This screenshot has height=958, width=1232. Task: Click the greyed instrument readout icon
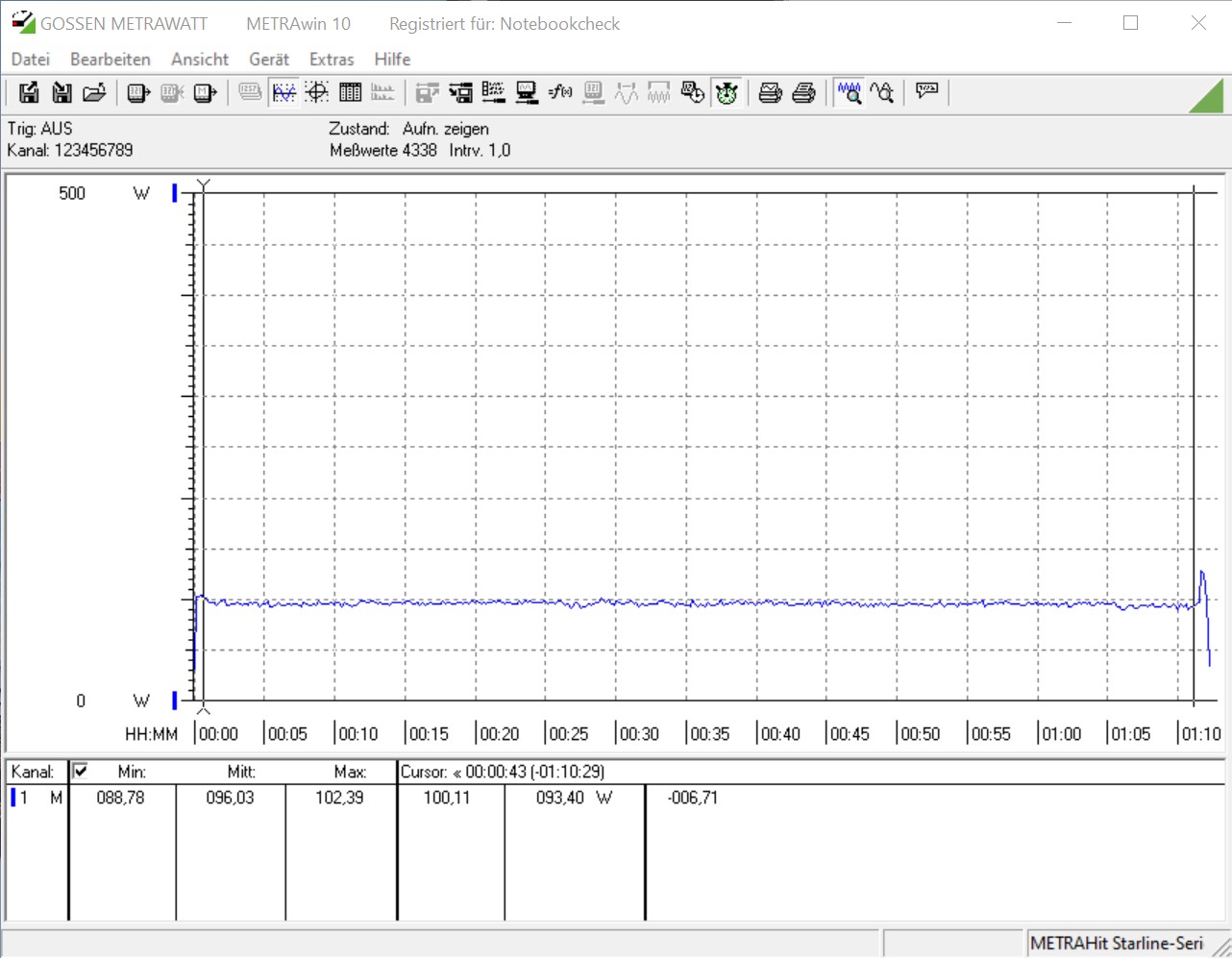pos(594,92)
